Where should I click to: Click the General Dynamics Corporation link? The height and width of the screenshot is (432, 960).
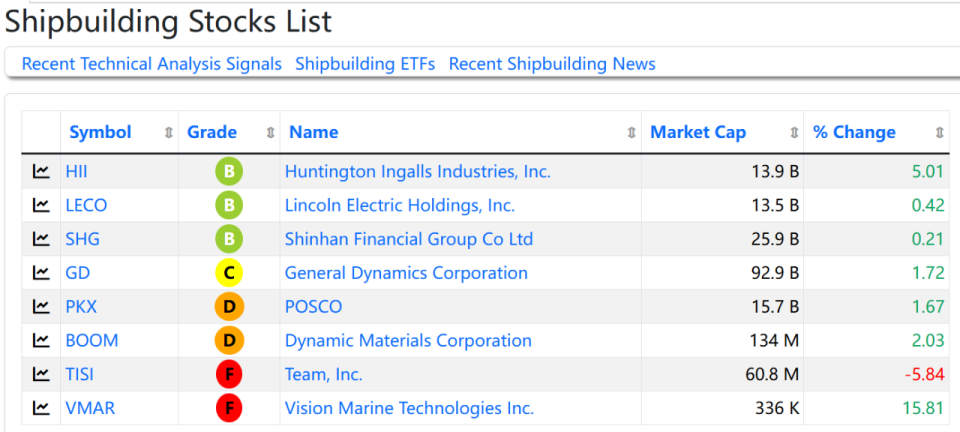tap(406, 273)
